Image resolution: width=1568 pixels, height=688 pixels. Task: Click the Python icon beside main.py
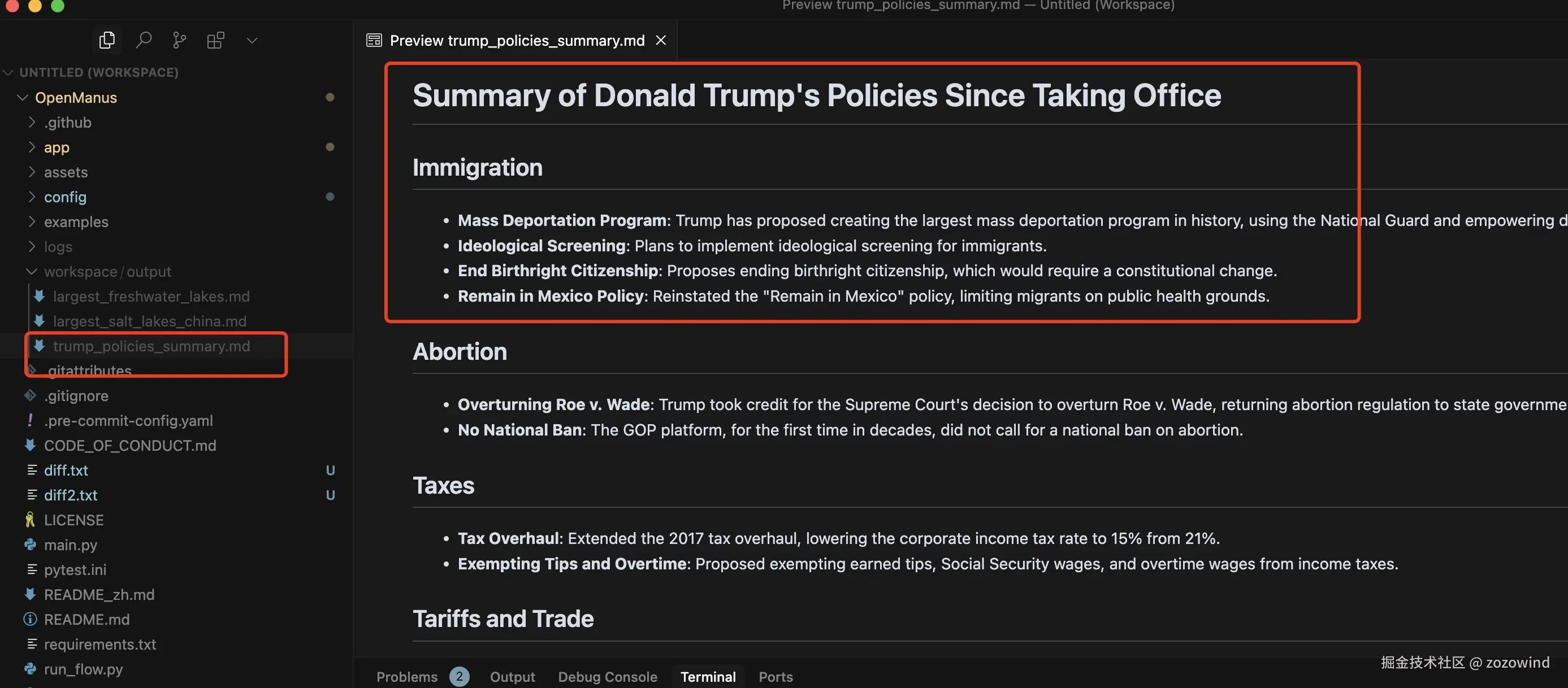point(31,545)
